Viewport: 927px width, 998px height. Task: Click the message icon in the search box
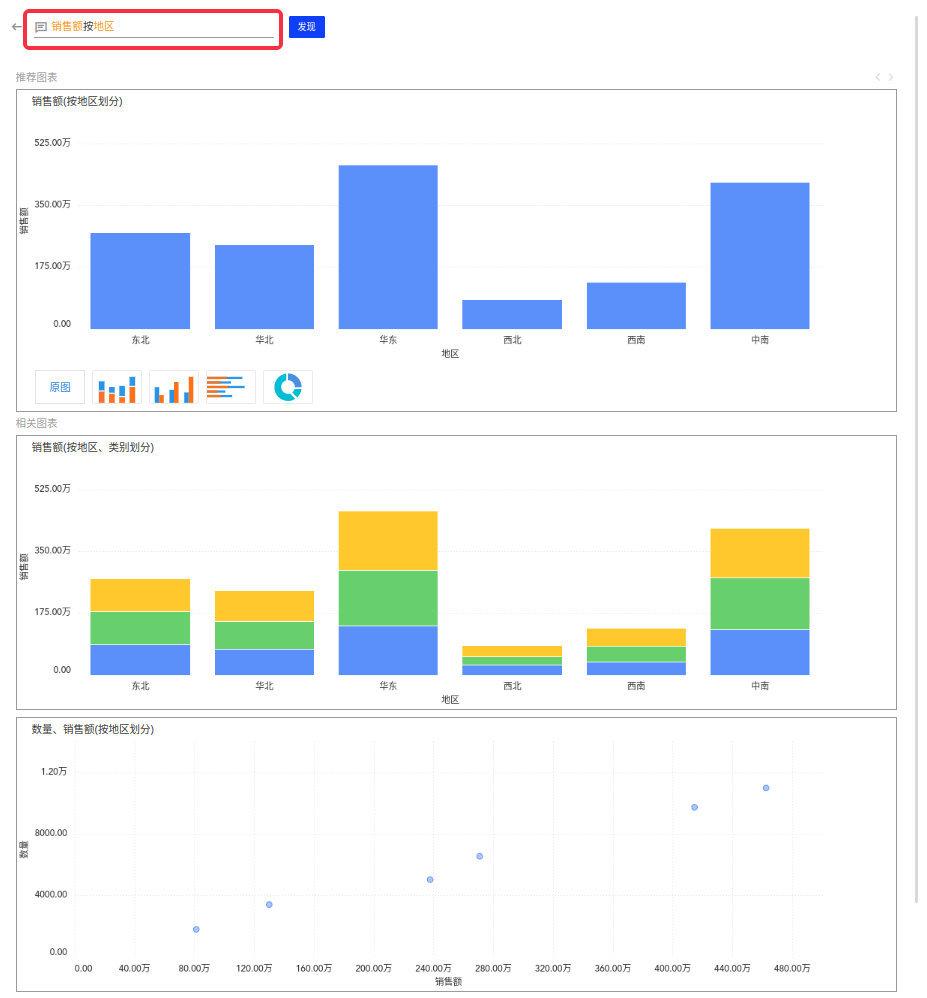(x=41, y=27)
